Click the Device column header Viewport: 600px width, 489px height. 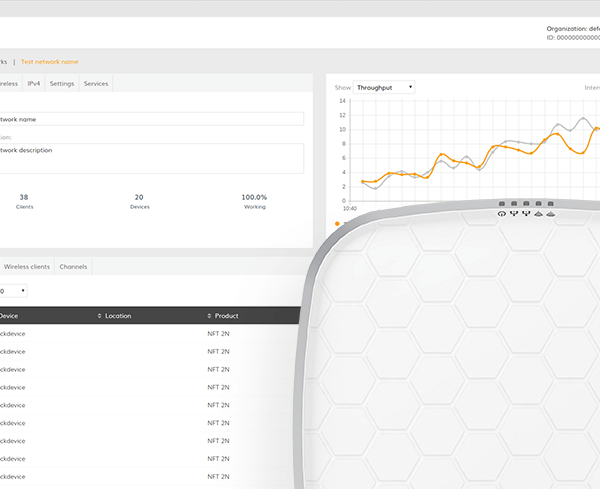pyautogui.click(x=9, y=316)
